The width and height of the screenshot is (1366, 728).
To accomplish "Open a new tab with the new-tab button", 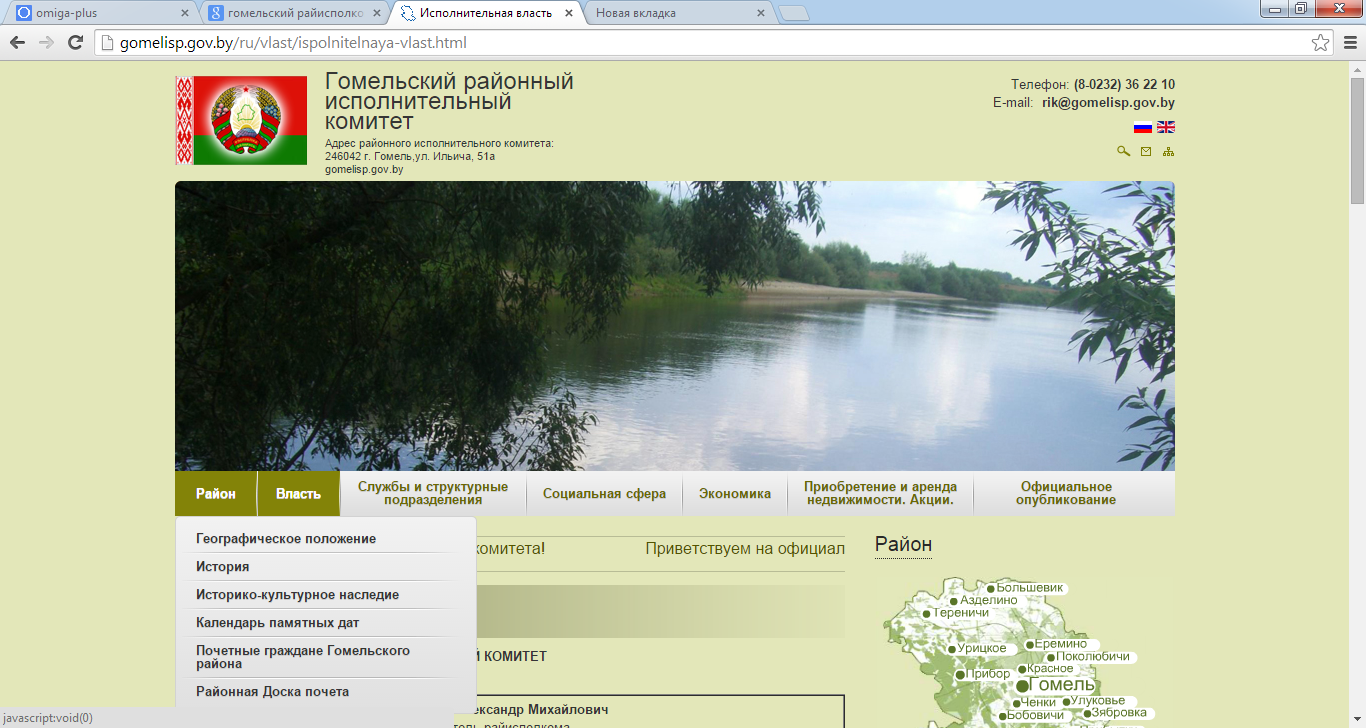I will 794,14.
